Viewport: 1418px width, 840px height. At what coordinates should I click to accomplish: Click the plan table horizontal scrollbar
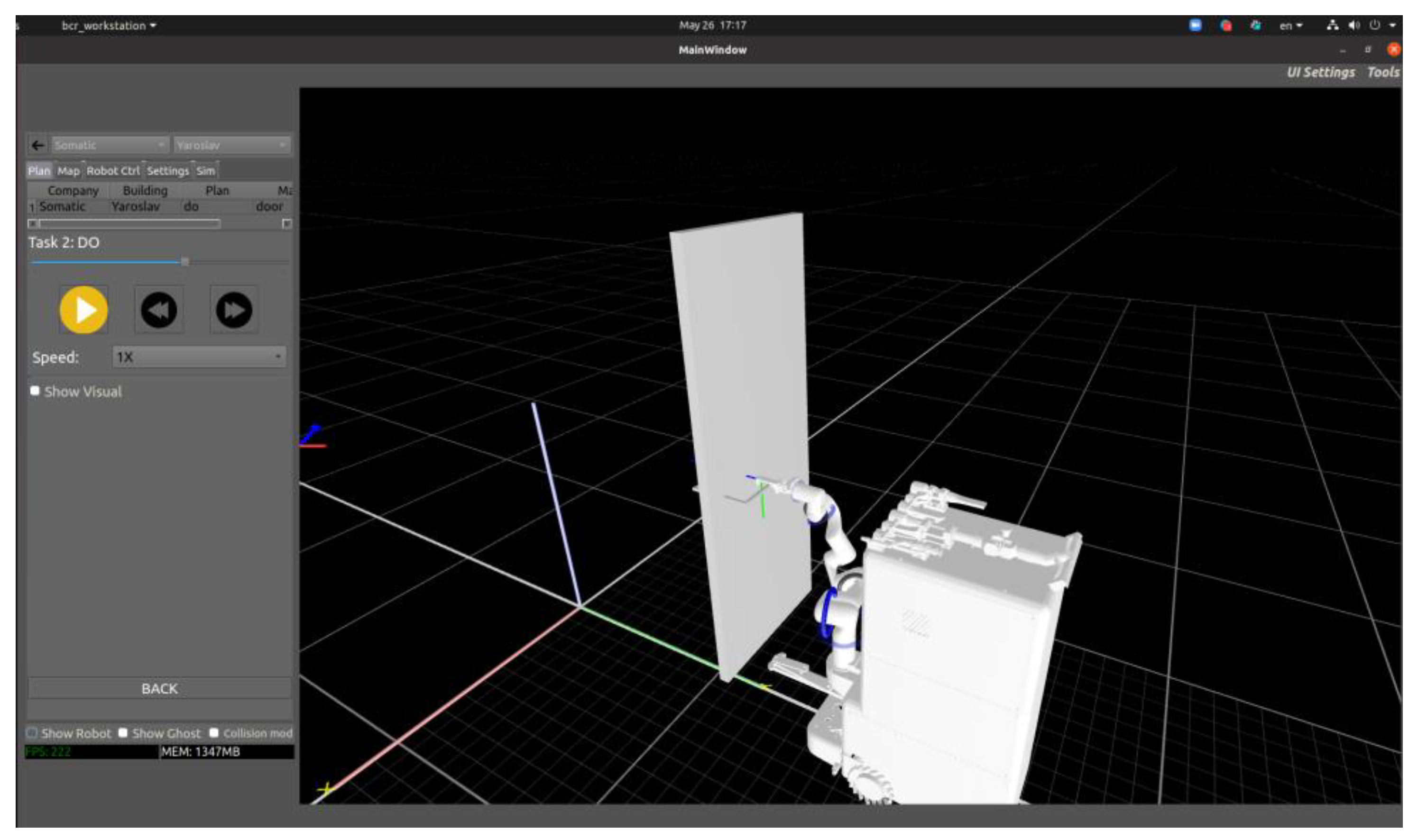(129, 224)
